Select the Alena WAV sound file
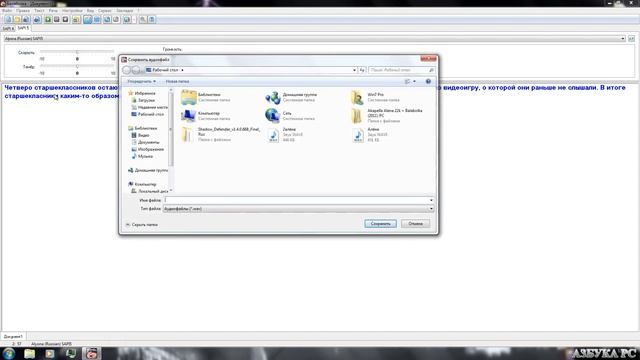 tap(369, 134)
